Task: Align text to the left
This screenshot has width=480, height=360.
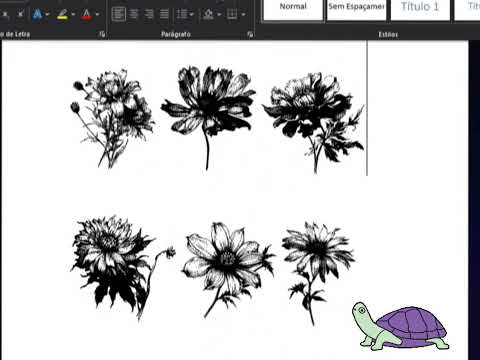Action: (x=118, y=14)
